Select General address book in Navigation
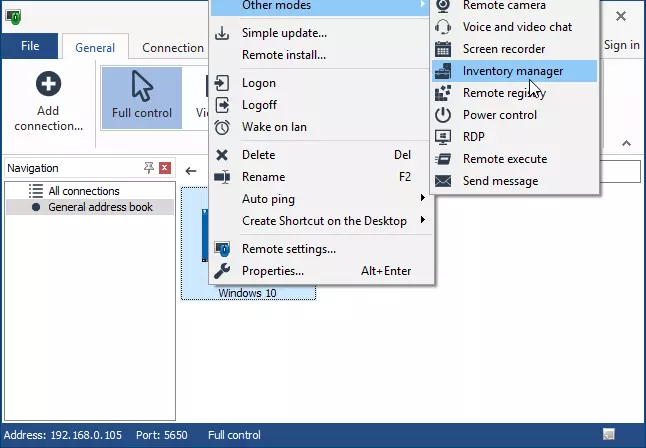Image resolution: width=646 pixels, height=448 pixels. point(100,207)
